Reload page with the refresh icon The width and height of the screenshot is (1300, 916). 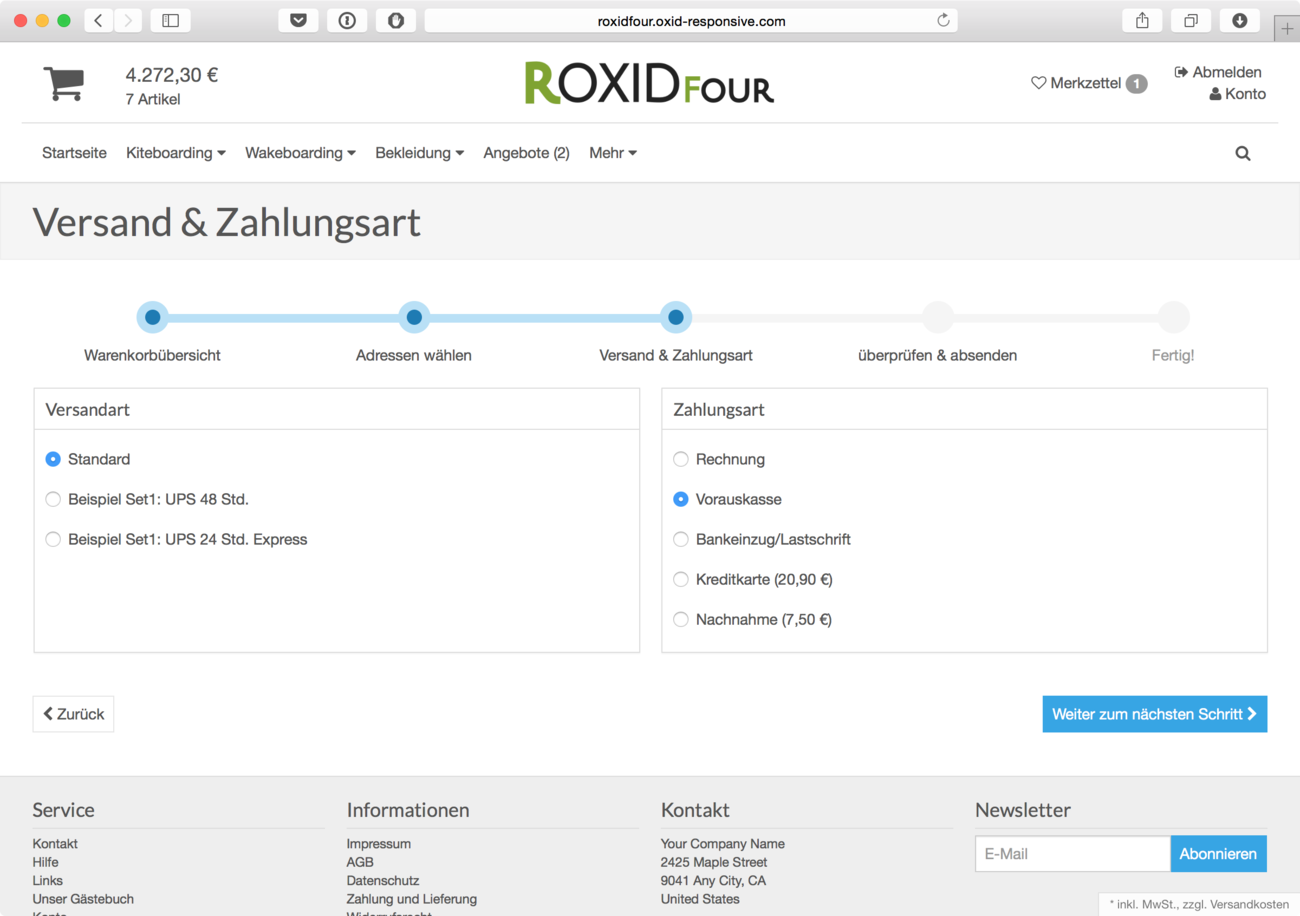pos(942,21)
